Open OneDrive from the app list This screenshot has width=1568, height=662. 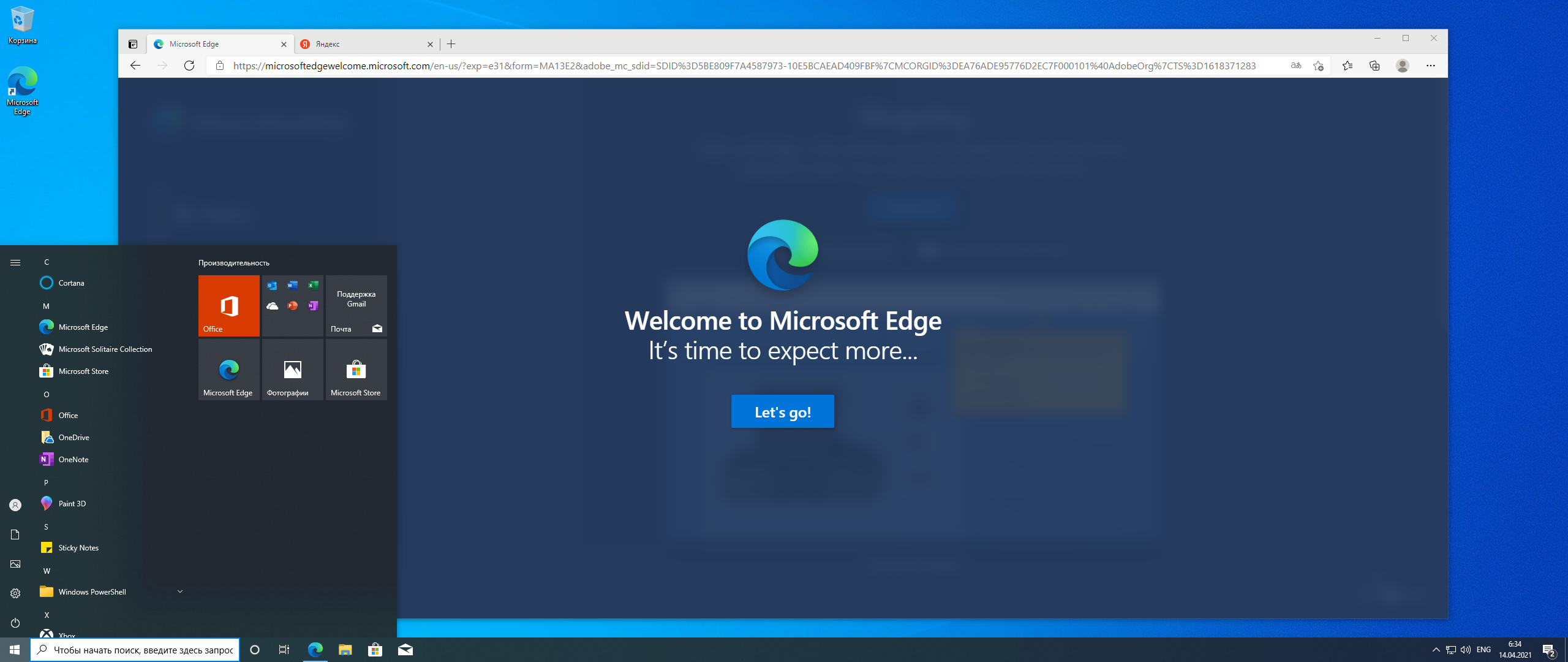point(110,438)
